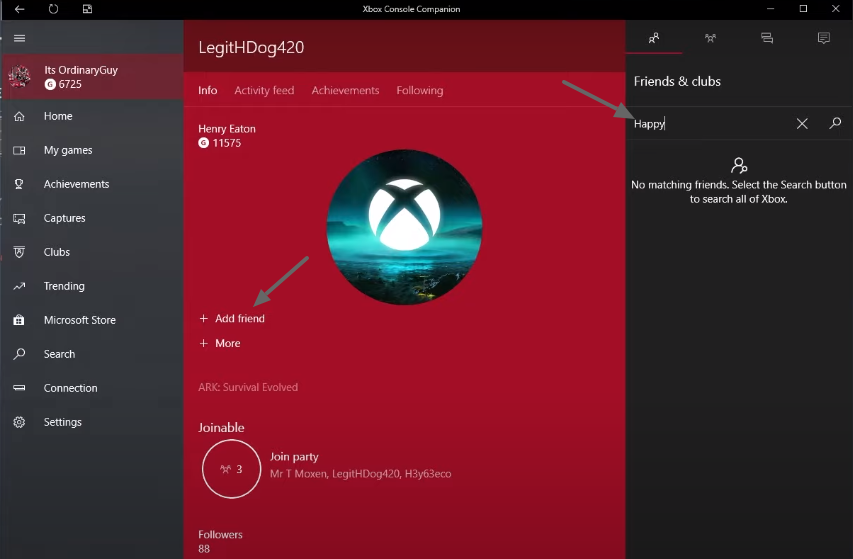853x559 pixels.
Task: Switch to the Following tab
Action: click(x=419, y=90)
